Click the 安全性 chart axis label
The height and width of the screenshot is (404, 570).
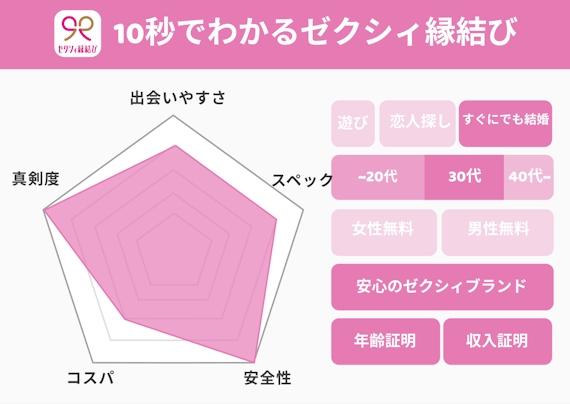point(267,378)
